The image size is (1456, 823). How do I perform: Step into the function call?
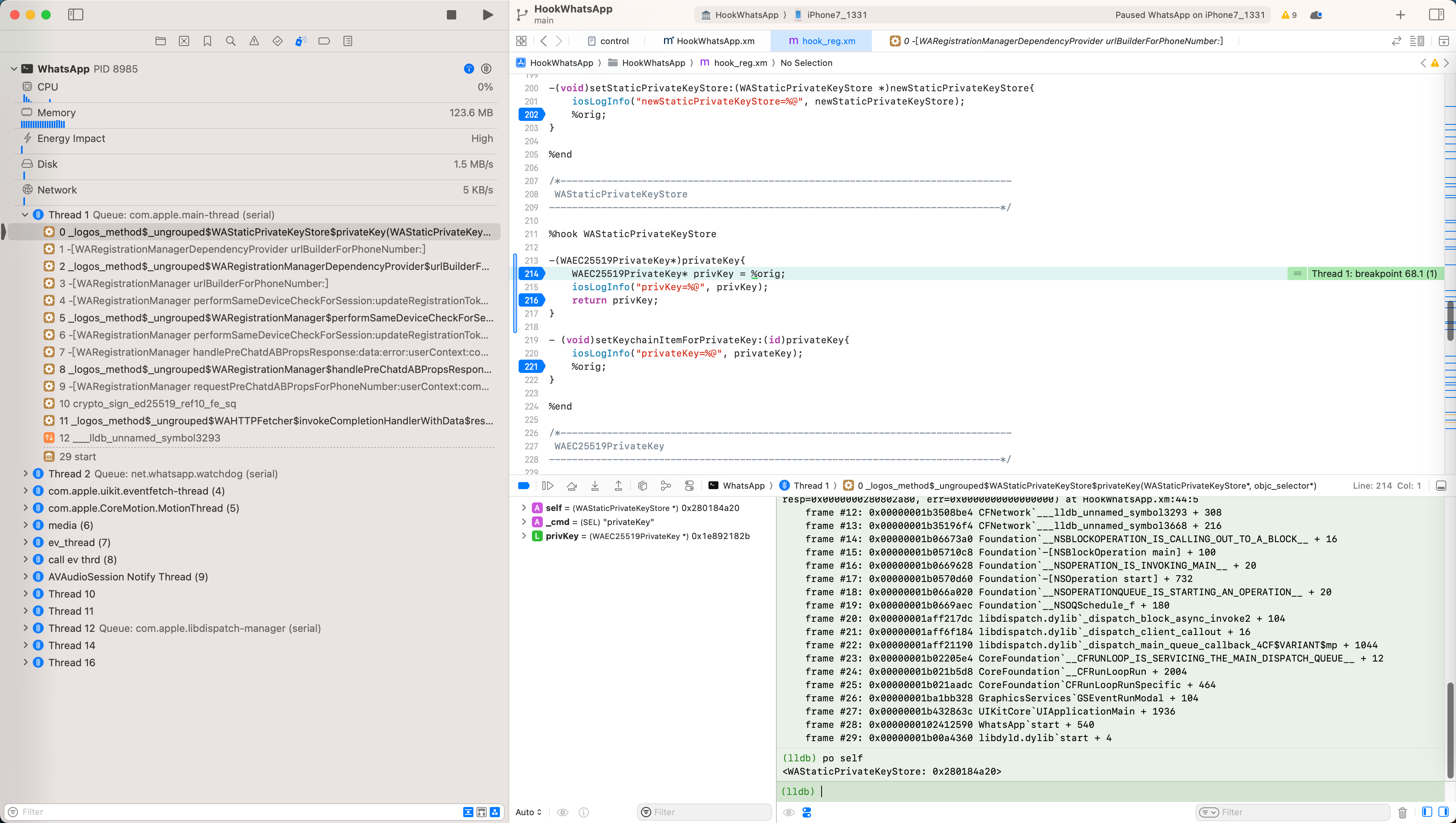point(595,486)
